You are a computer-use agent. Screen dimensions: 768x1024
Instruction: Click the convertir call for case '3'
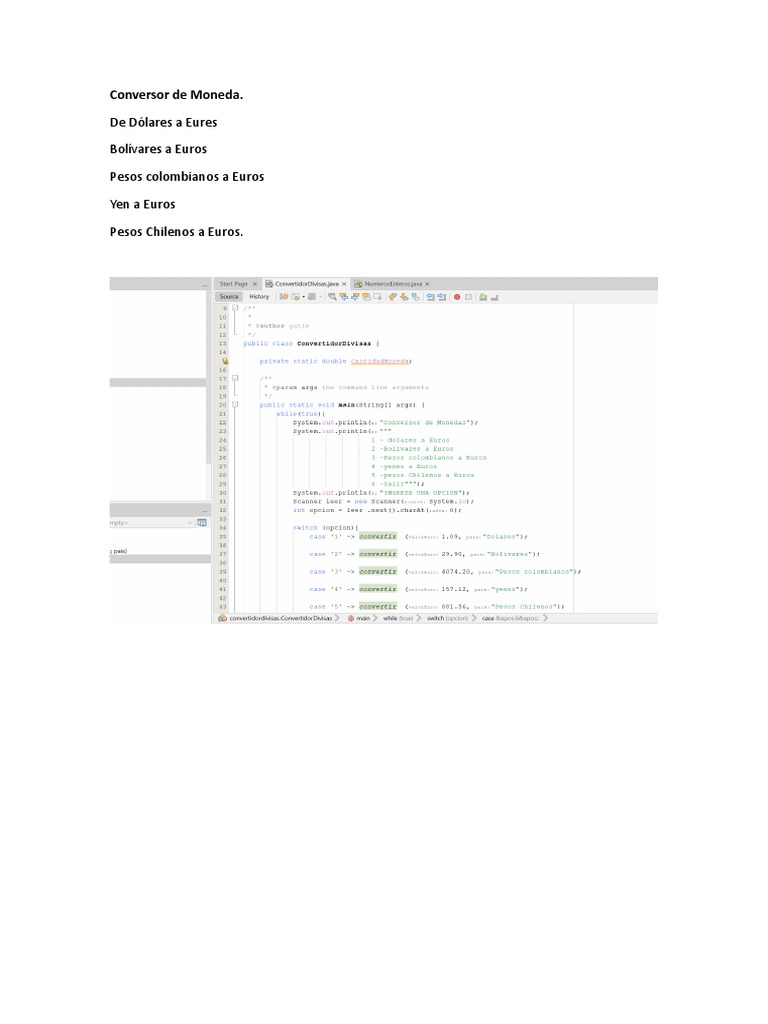pos(377,571)
